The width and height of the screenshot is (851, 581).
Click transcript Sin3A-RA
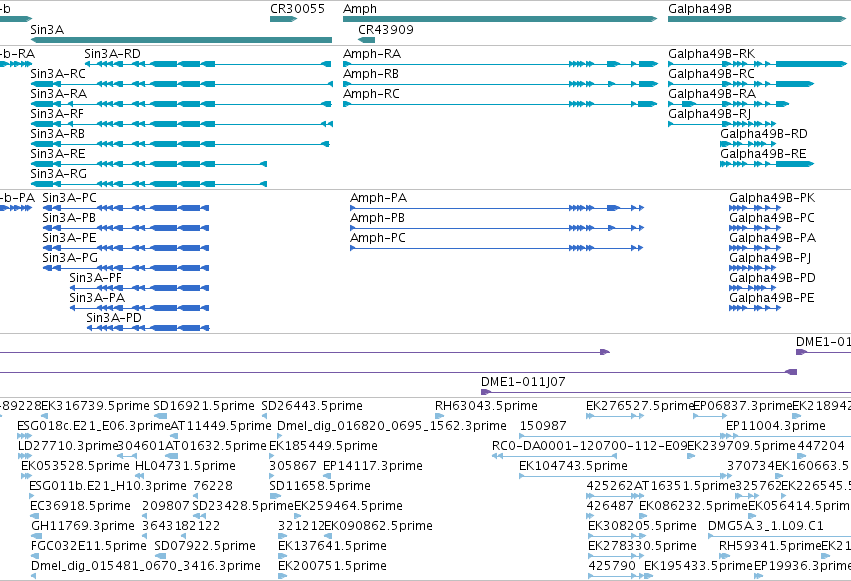point(181,104)
